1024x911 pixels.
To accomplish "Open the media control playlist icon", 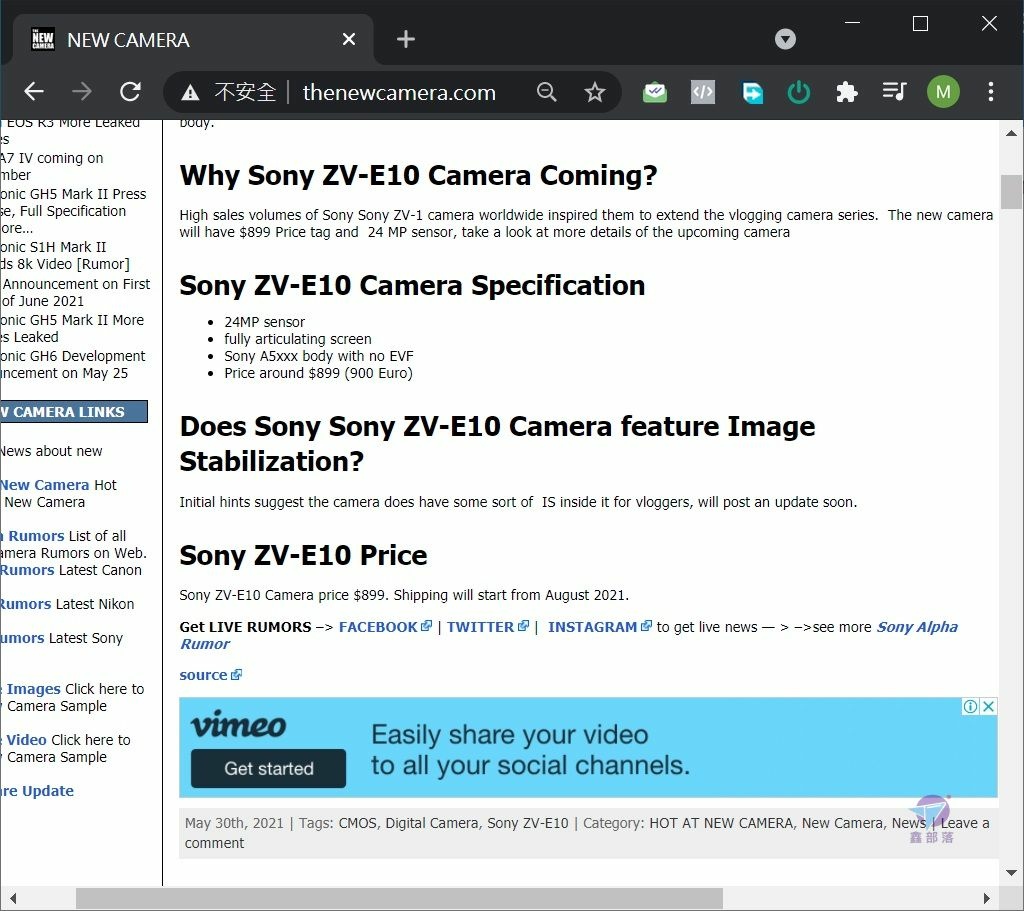I will click(894, 91).
